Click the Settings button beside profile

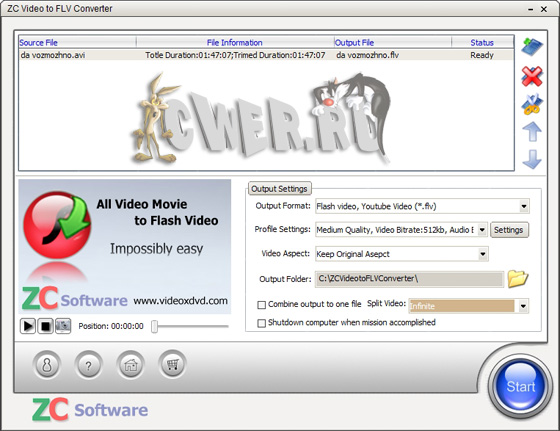click(509, 230)
